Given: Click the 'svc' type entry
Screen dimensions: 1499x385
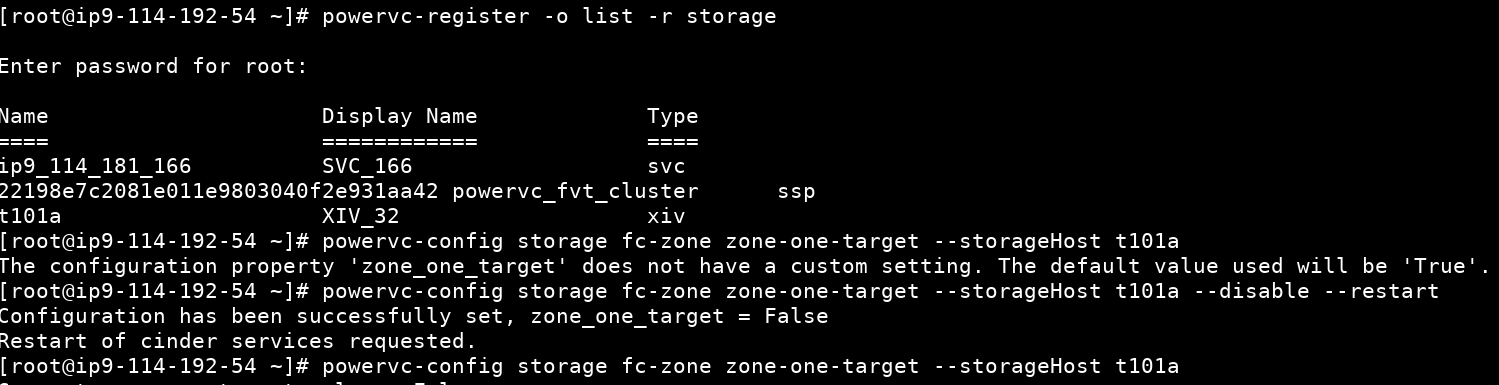Looking at the screenshot, I should click(x=666, y=166).
